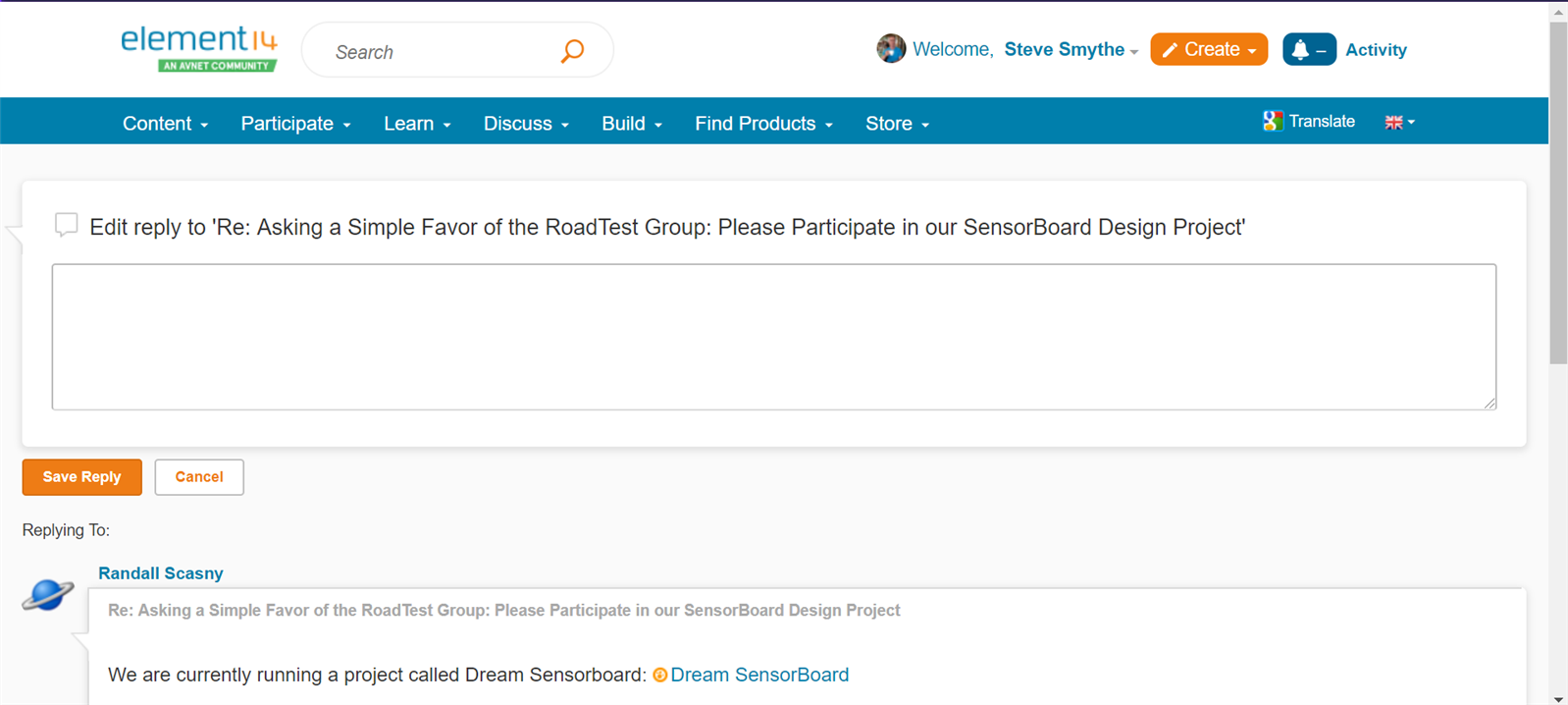Expand the Find Products dropdown
The height and width of the screenshot is (705, 1568).
click(x=763, y=124)
